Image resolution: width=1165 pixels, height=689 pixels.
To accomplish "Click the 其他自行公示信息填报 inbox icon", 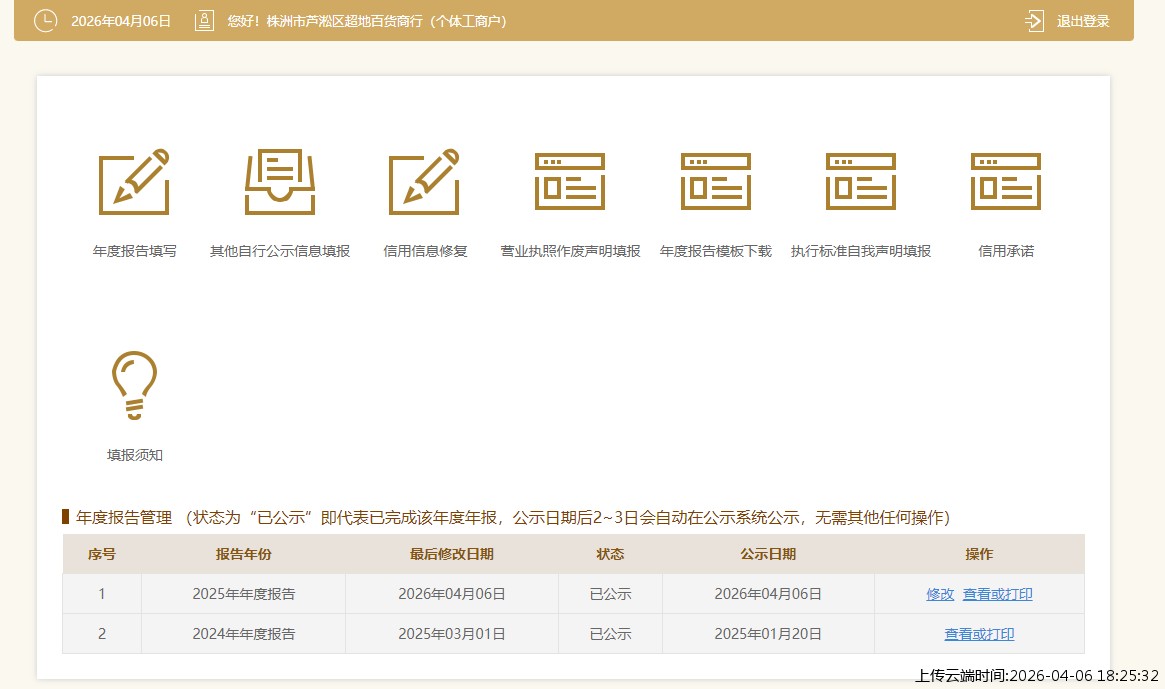I will (280, 182).
